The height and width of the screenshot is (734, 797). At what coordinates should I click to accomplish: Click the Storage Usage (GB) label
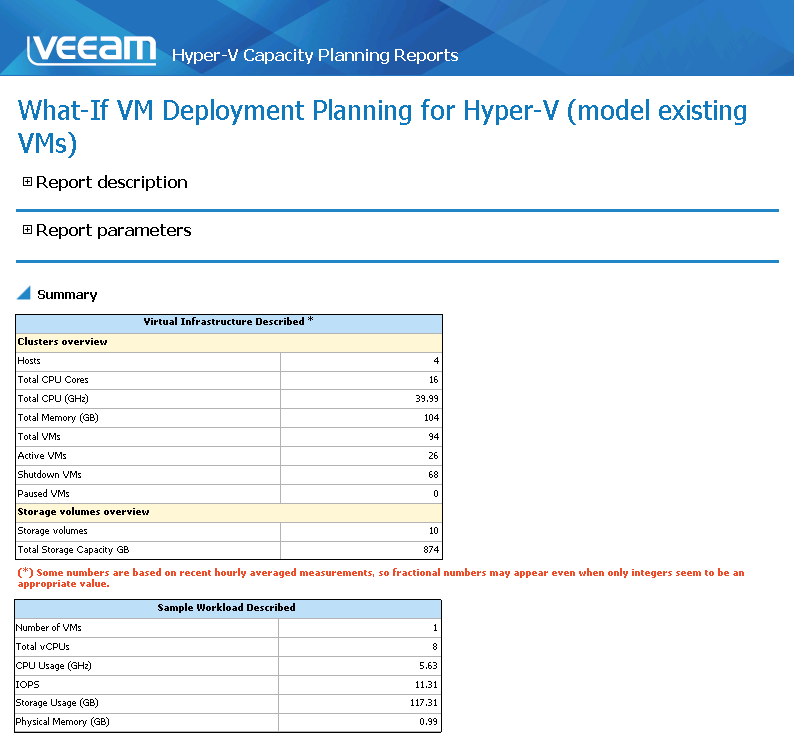coord(57,703)
